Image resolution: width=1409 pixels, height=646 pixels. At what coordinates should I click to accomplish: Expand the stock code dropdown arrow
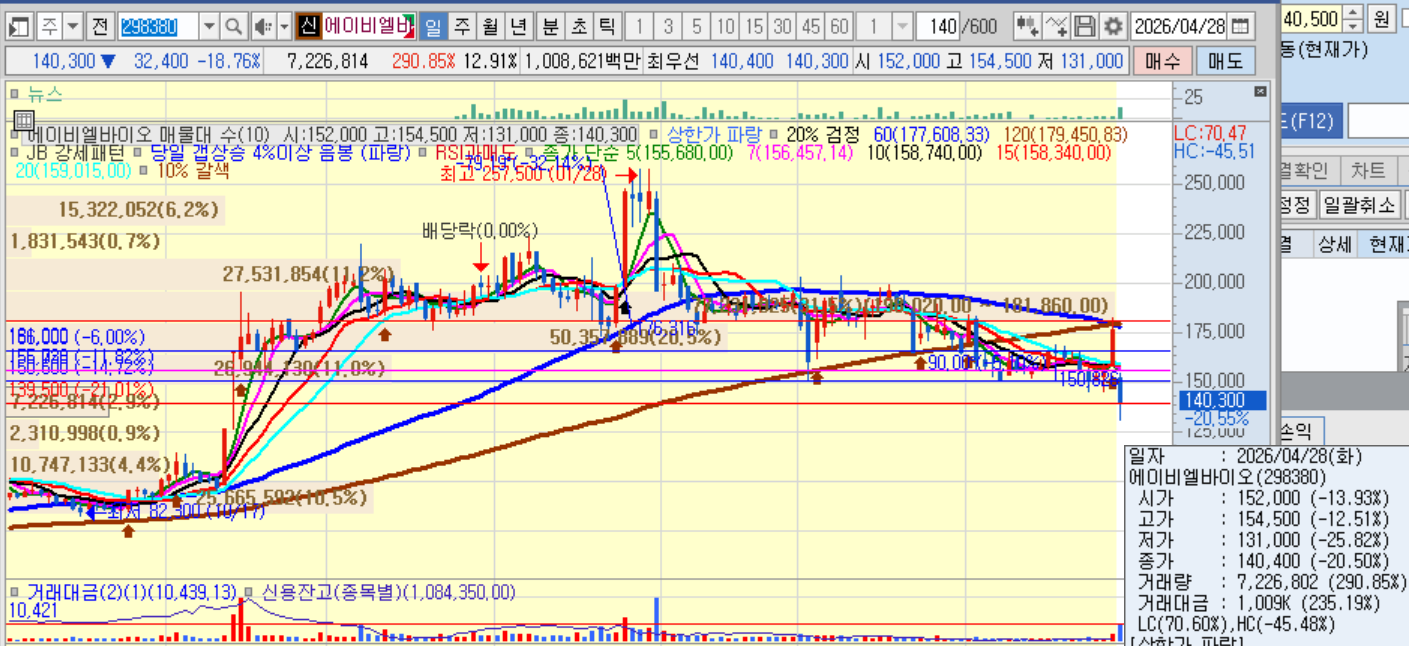[x=209, y=26]
